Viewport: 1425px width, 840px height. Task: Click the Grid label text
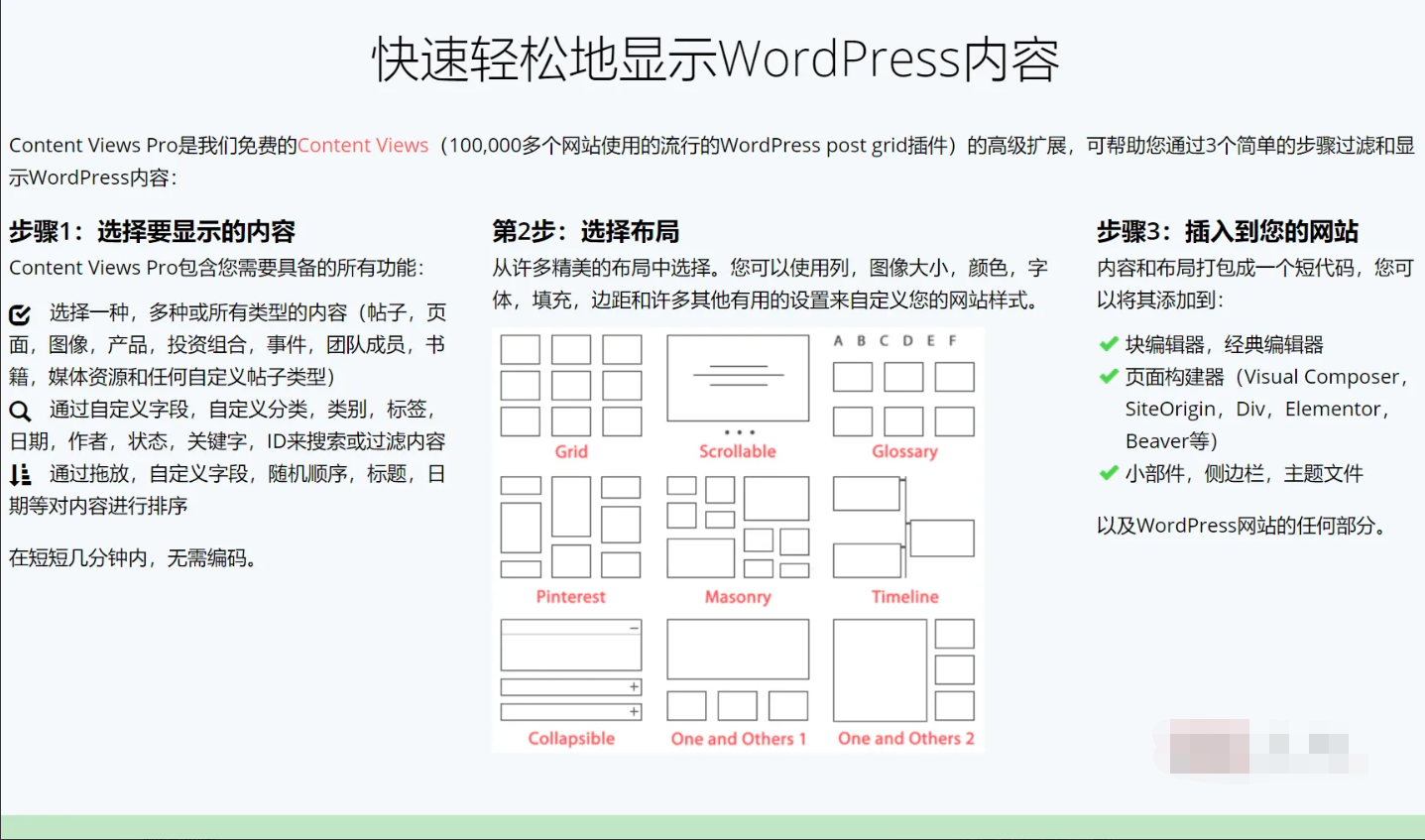point(571,451)
